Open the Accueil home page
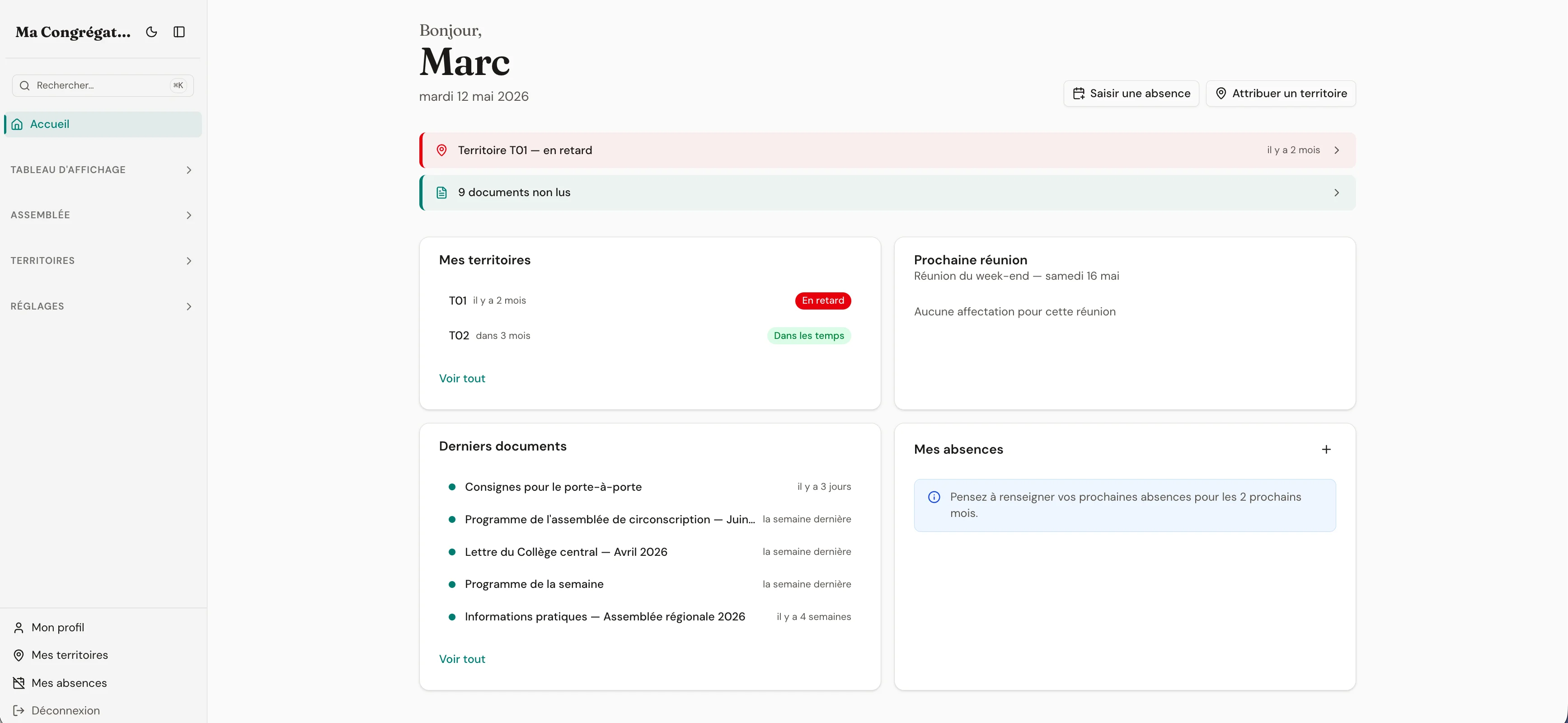This screenshot has height=723, width=1568. (x=103, y=124)
